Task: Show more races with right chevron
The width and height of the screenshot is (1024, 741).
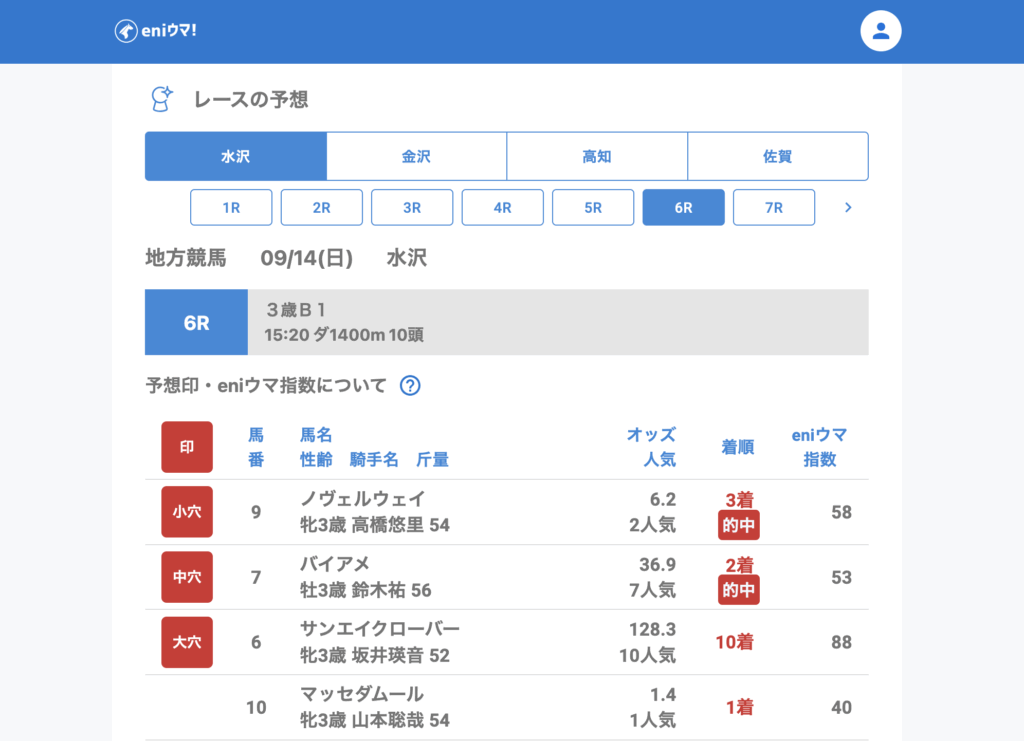Action: [x=848, y=208]
